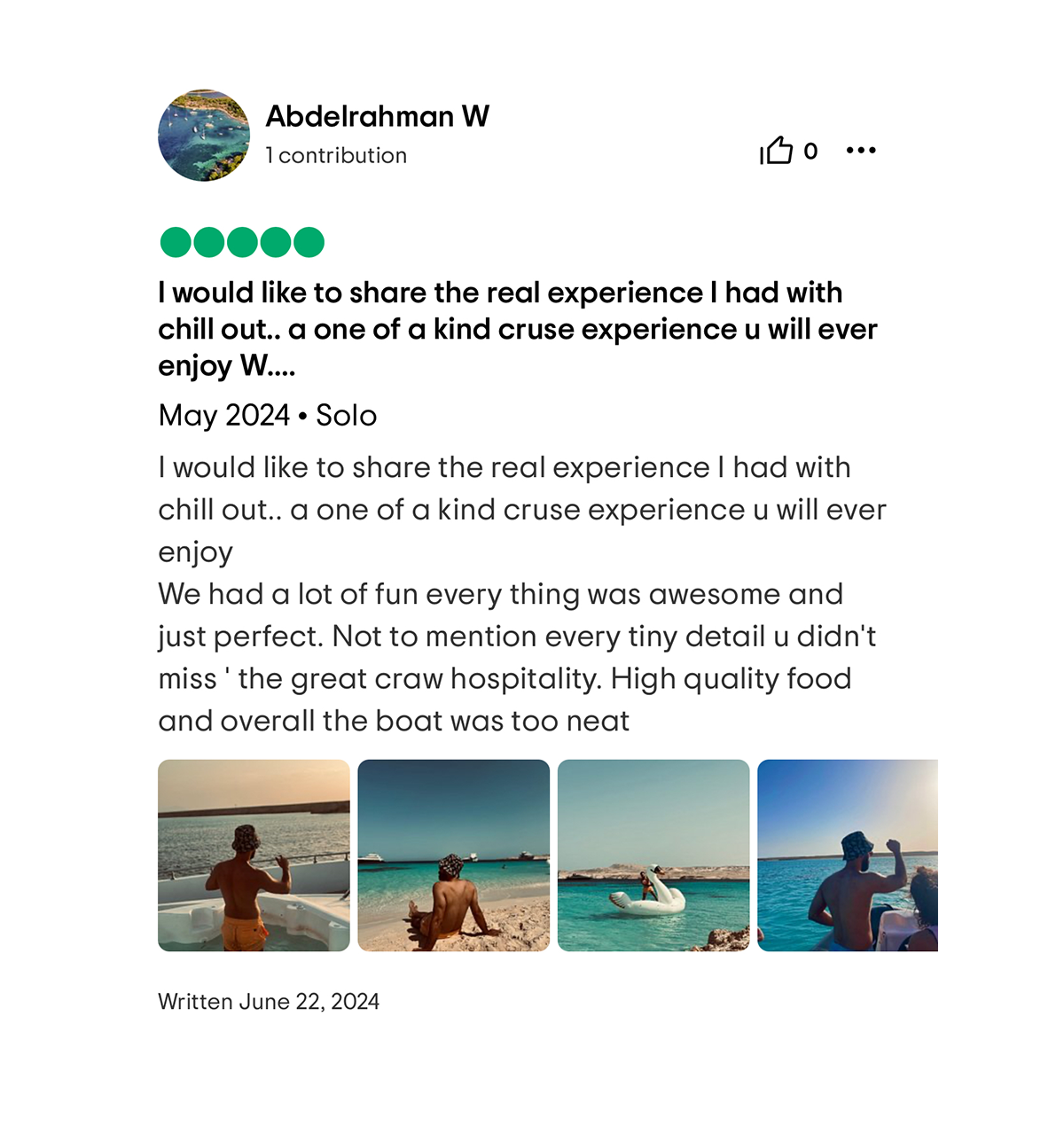Click the fourth green rating bubble

pos(276,242)
